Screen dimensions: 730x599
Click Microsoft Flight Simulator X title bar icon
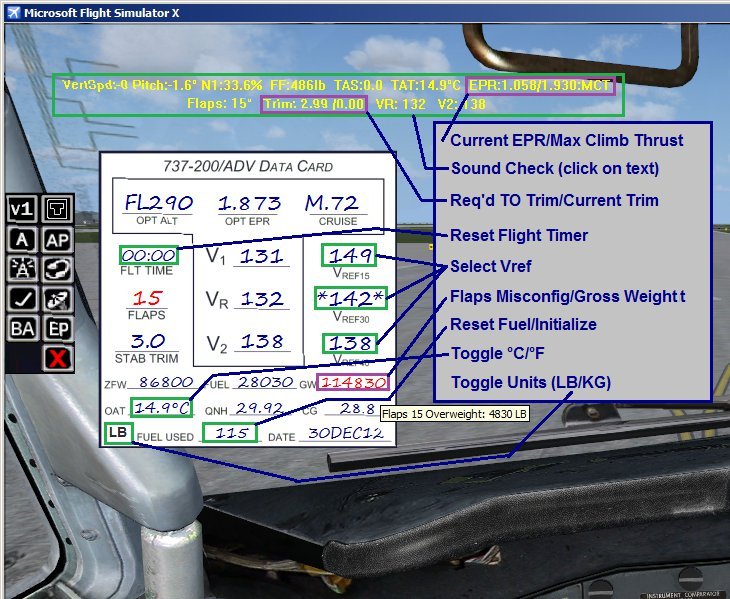[x=13, y=13]
